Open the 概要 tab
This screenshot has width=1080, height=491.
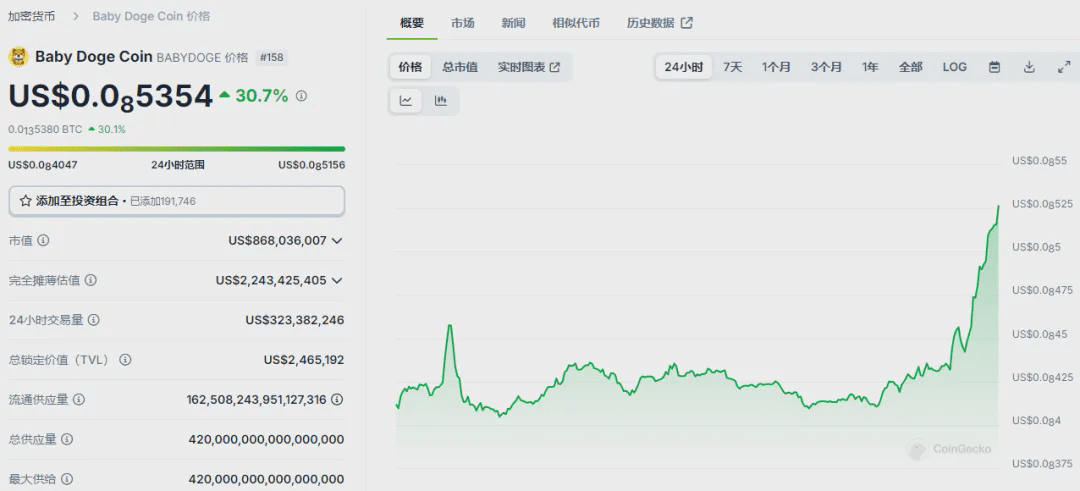(x=412, y=23)
